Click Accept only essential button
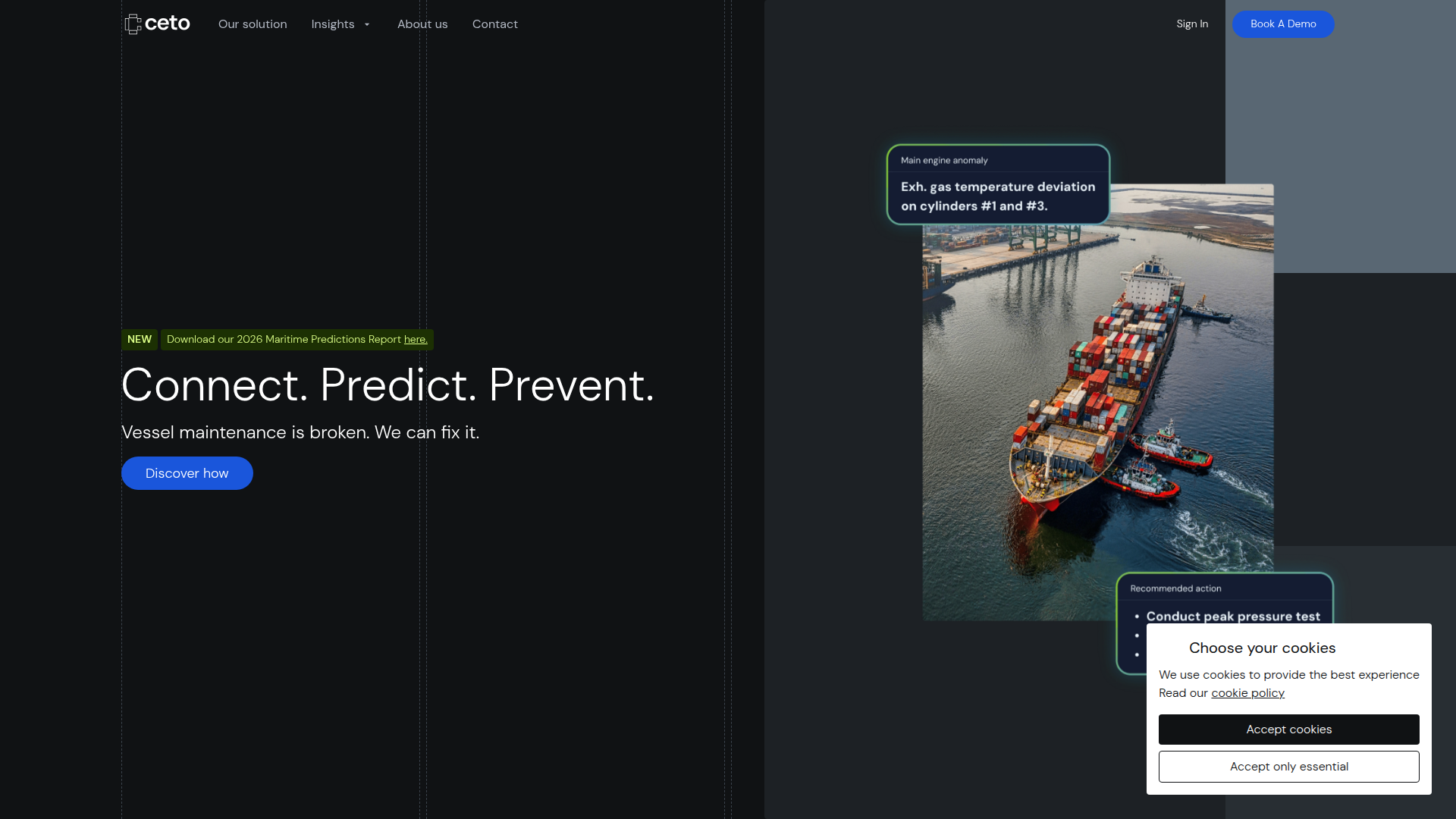Screen dimensions: 1456x819 tap(1289, 767)
